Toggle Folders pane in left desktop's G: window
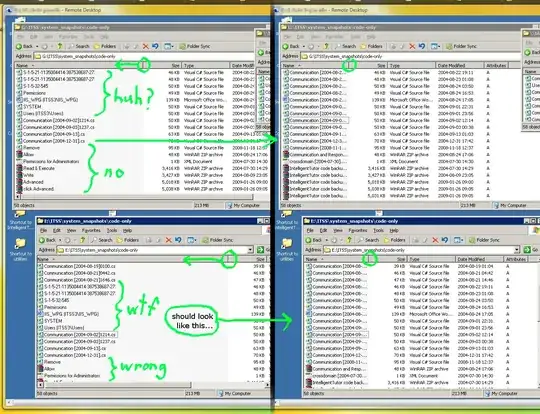540x414 pixels. click(x=105, y=46)
